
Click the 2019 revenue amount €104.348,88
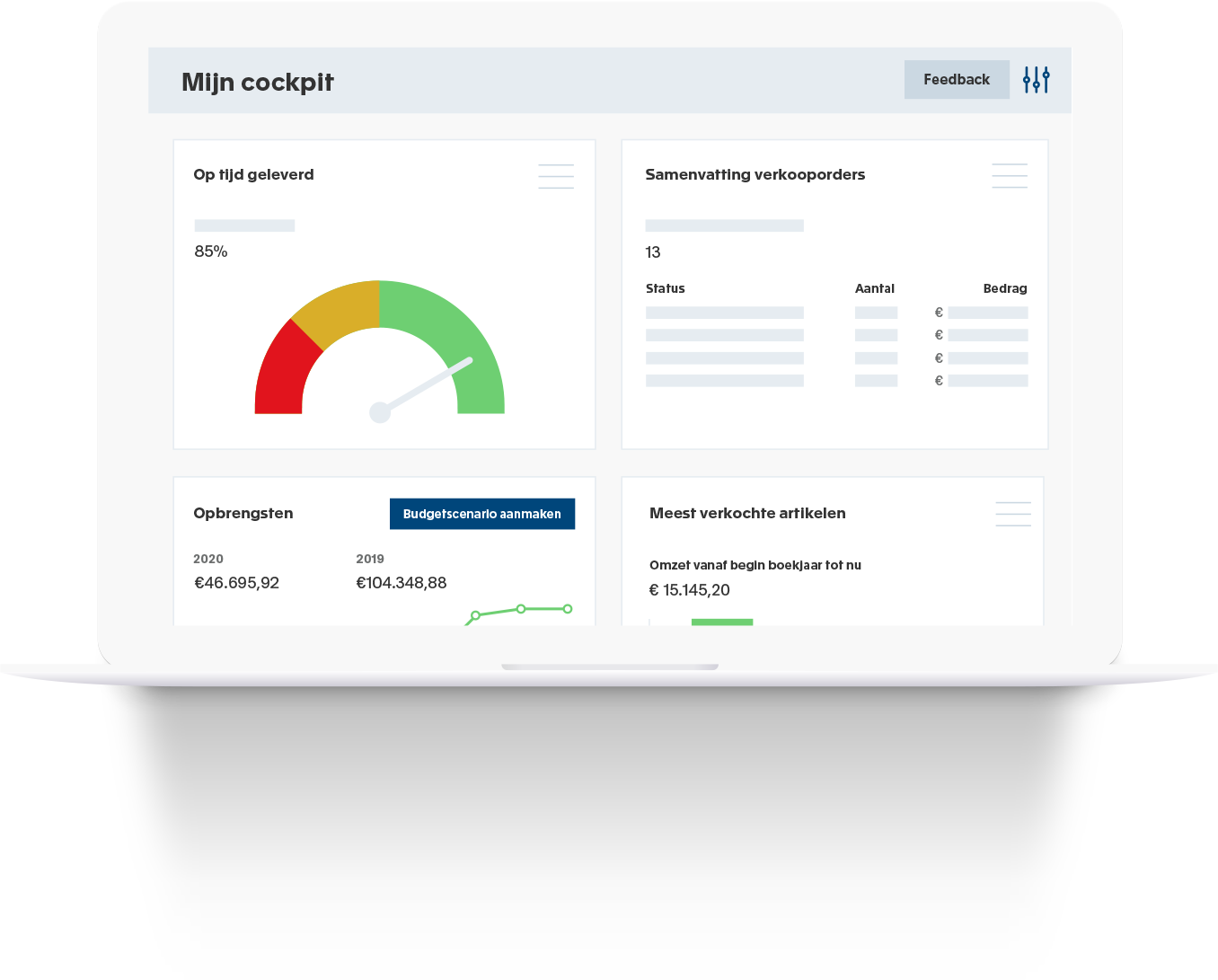(x=402, y=582)
